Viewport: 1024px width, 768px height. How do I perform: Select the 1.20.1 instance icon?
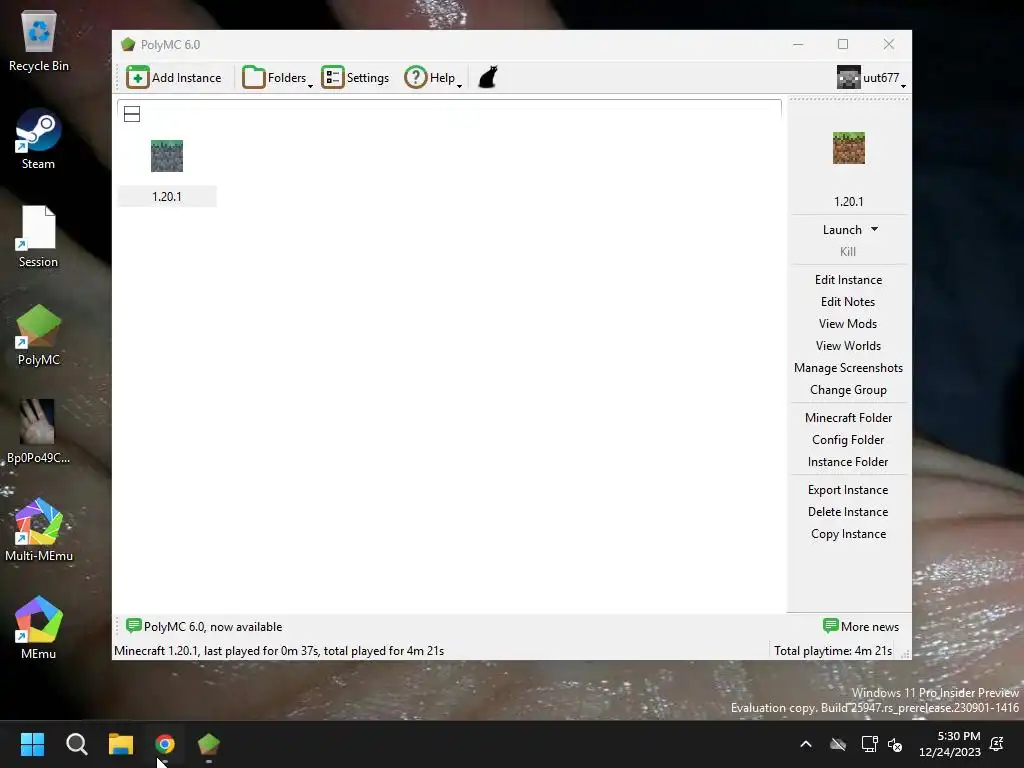click(167, 156)
